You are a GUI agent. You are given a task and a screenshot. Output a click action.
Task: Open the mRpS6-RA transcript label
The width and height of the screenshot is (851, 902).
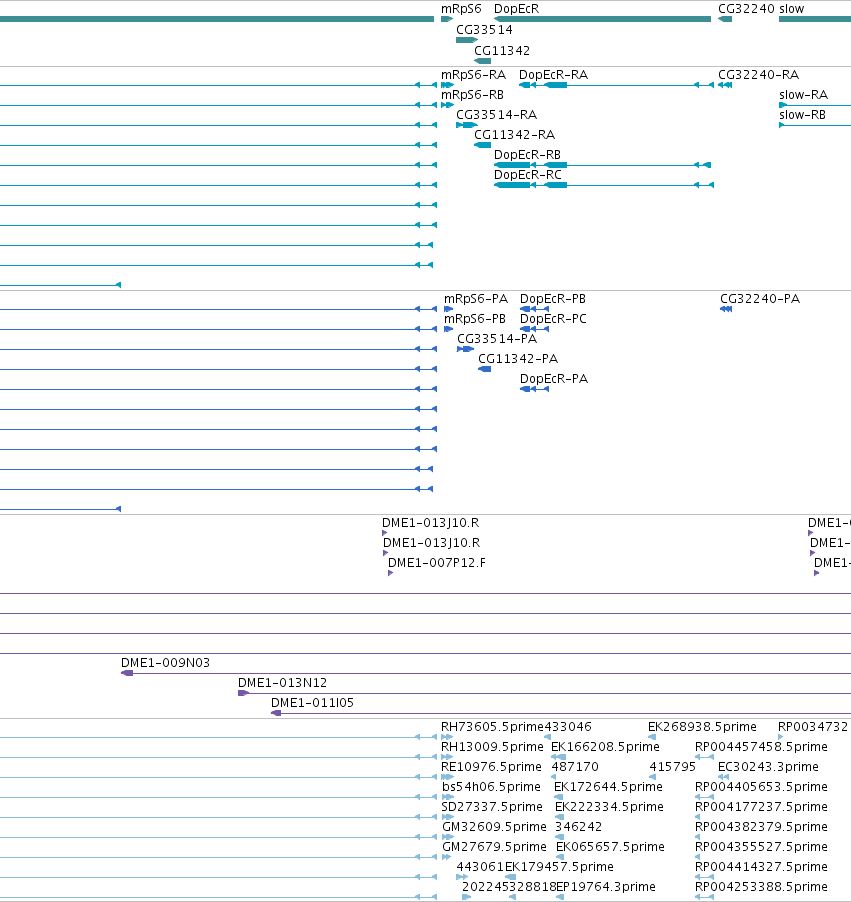pyautogui.click(x=474, y=75)
